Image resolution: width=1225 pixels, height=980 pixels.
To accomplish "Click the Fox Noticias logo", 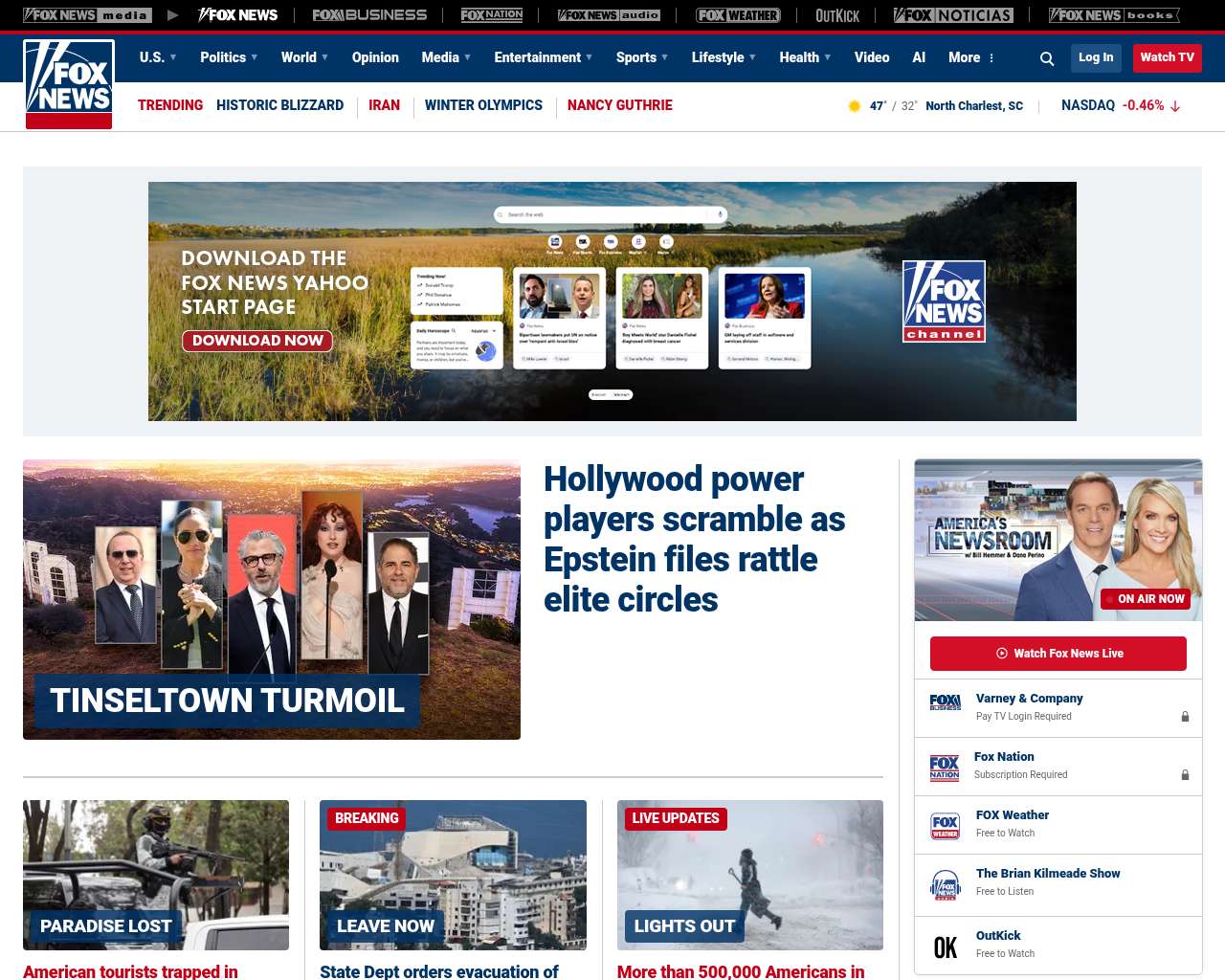I will point(953,15).
